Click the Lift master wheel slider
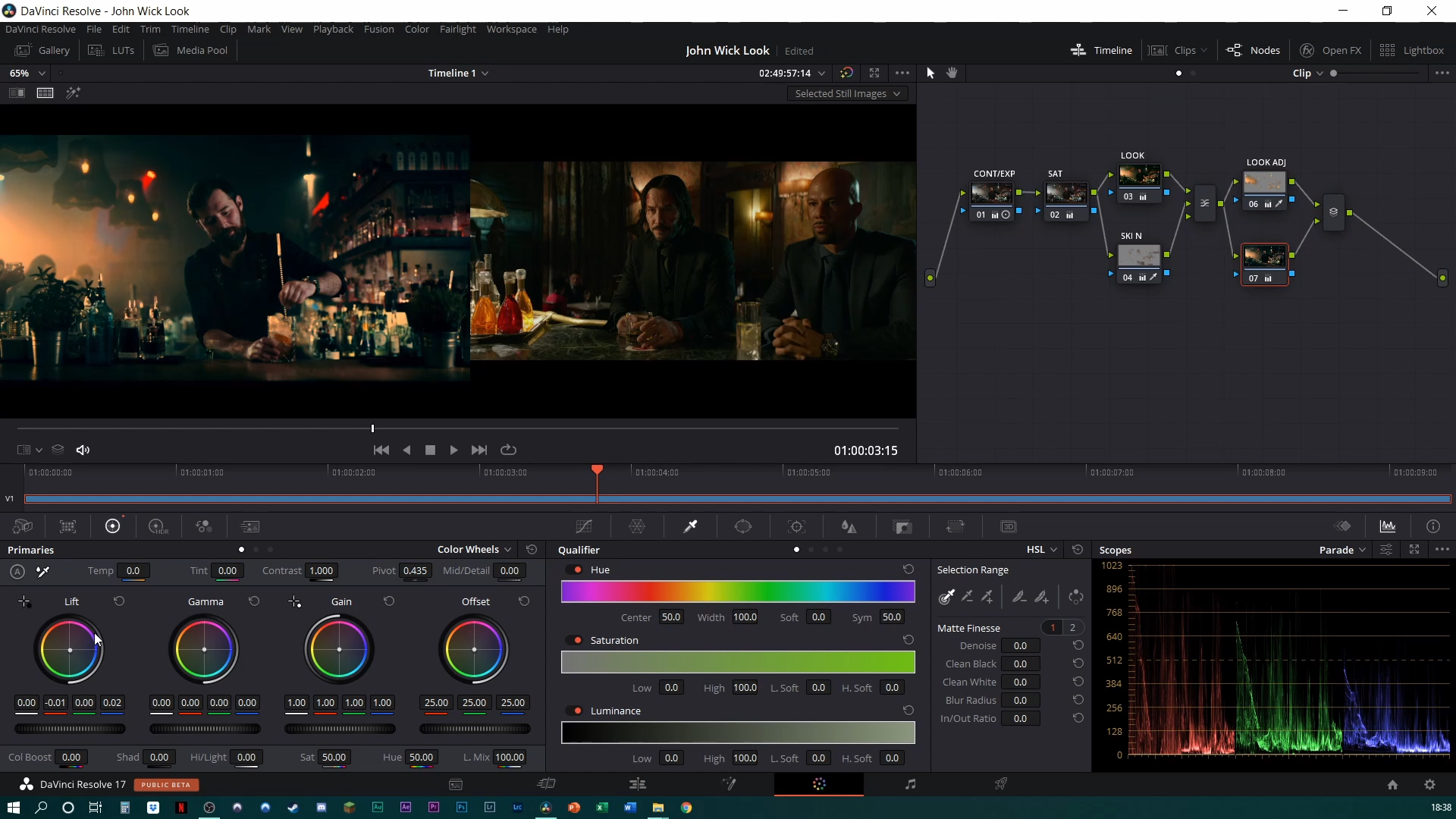Viewport: 1456px width, 819px height. pos(70,729)
